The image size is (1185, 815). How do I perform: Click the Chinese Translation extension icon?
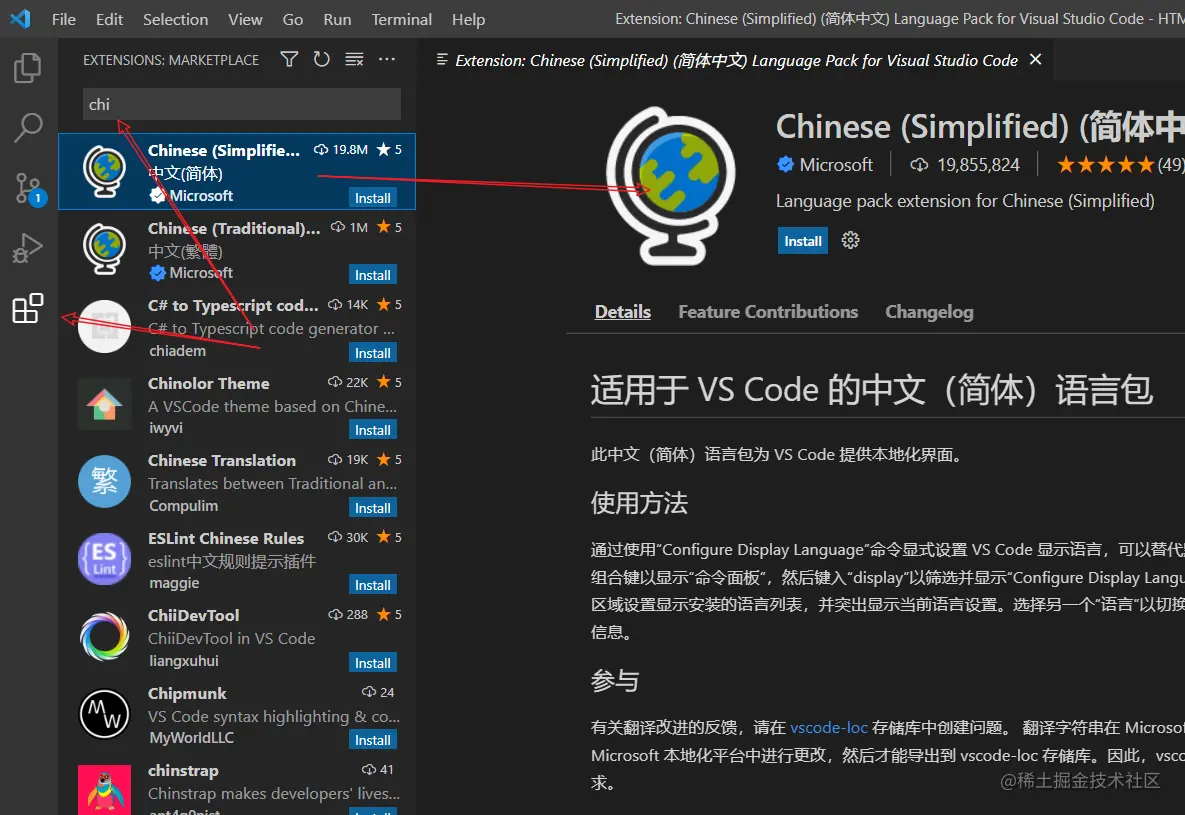tap(104, 482)
